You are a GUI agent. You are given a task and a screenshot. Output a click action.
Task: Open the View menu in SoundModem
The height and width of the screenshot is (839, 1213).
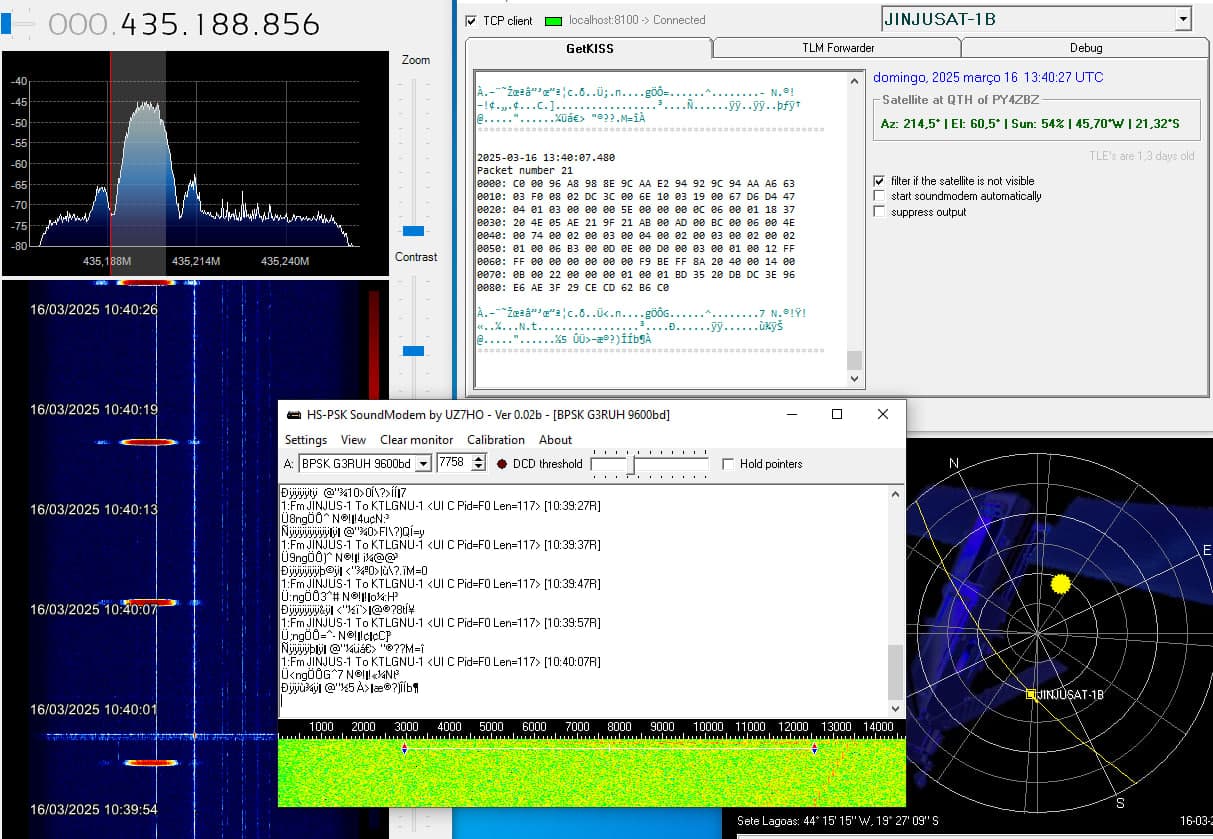(353, 440)
